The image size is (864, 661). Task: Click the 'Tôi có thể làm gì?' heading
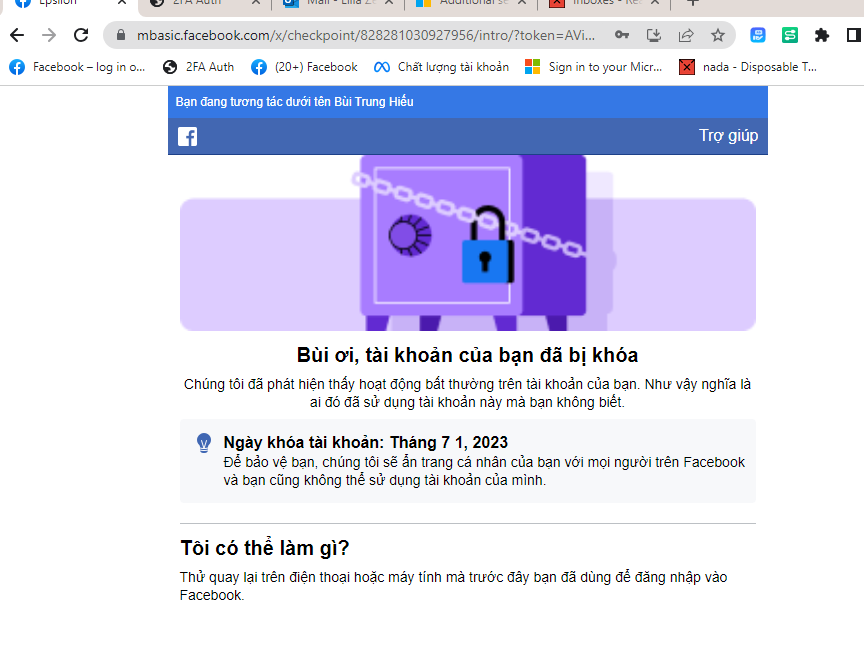[264, 548]
